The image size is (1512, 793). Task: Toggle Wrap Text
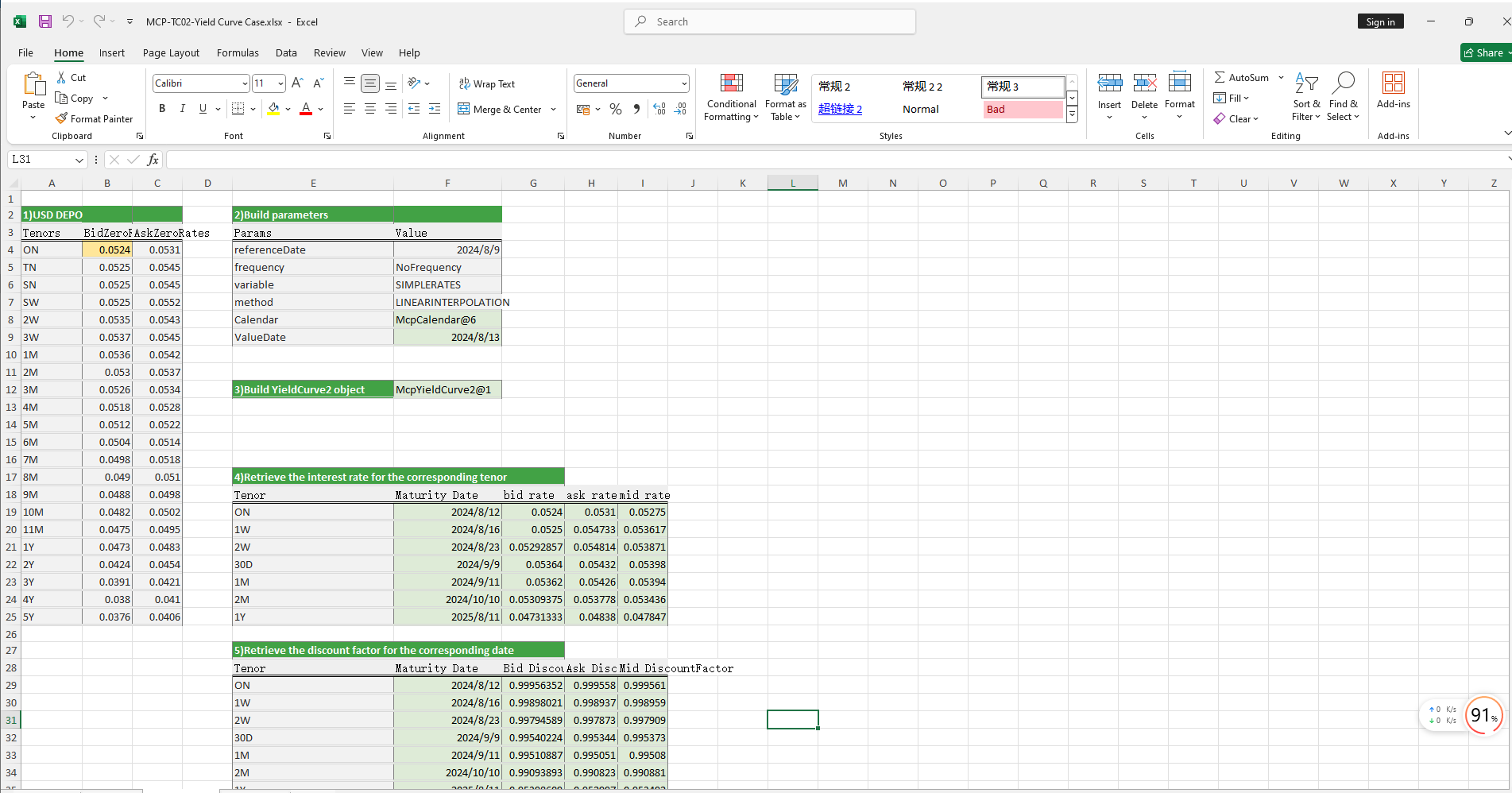tap(487, 83)
